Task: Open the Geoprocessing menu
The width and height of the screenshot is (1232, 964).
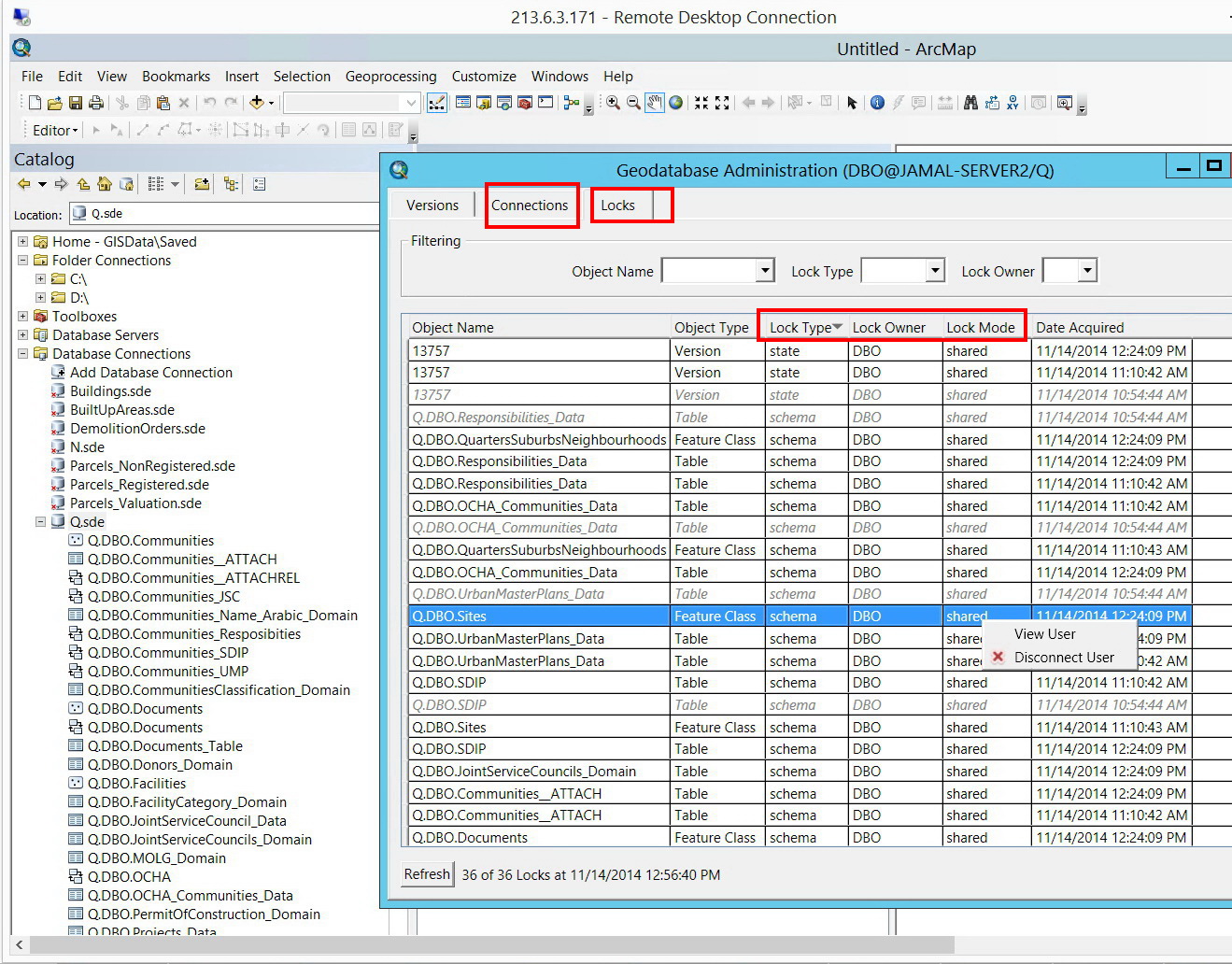Action: point(390,77)
